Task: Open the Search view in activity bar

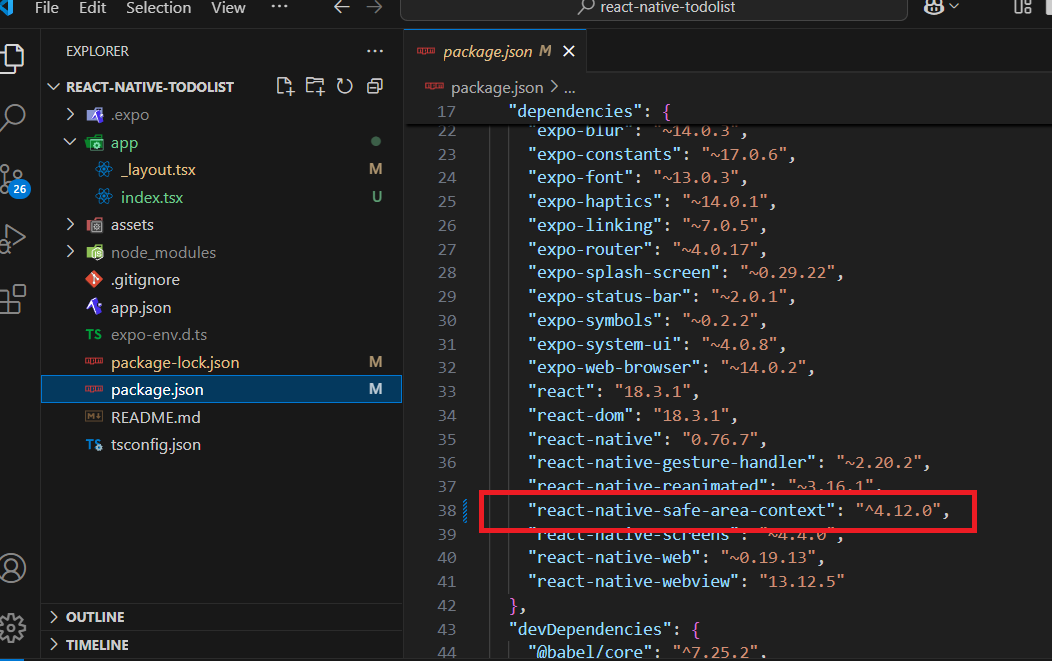Action: [x=12, y=118]
